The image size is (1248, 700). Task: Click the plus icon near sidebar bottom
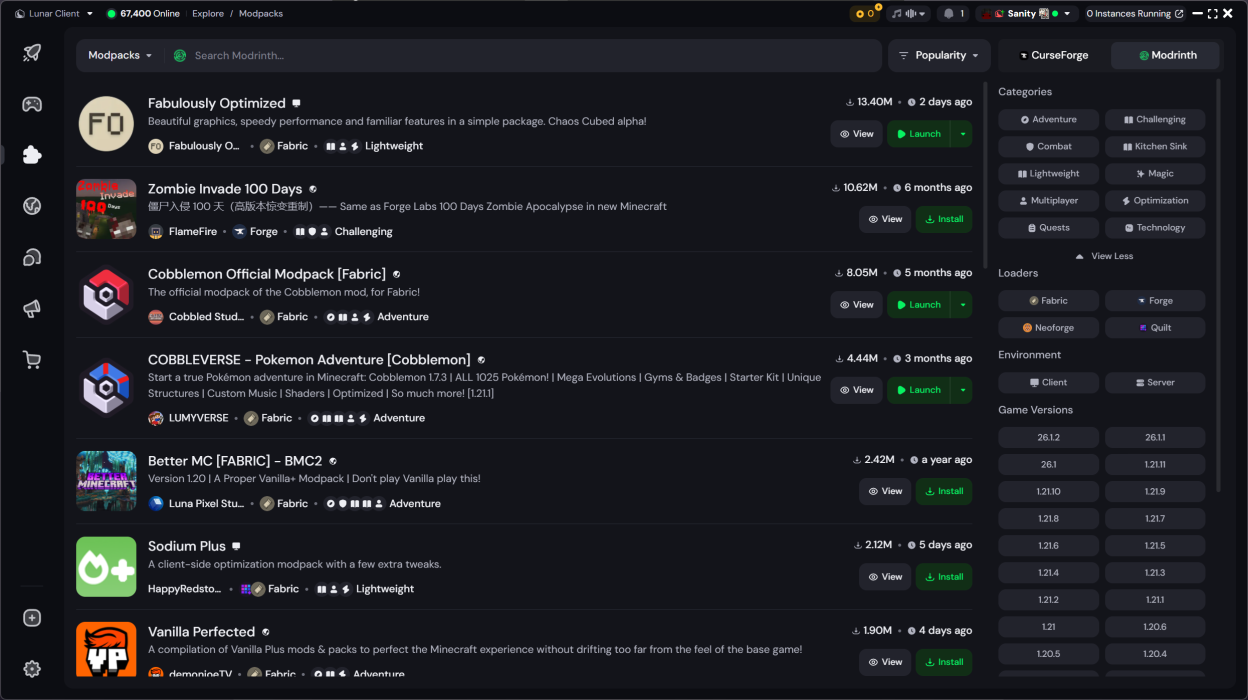(x=32, y=618)
